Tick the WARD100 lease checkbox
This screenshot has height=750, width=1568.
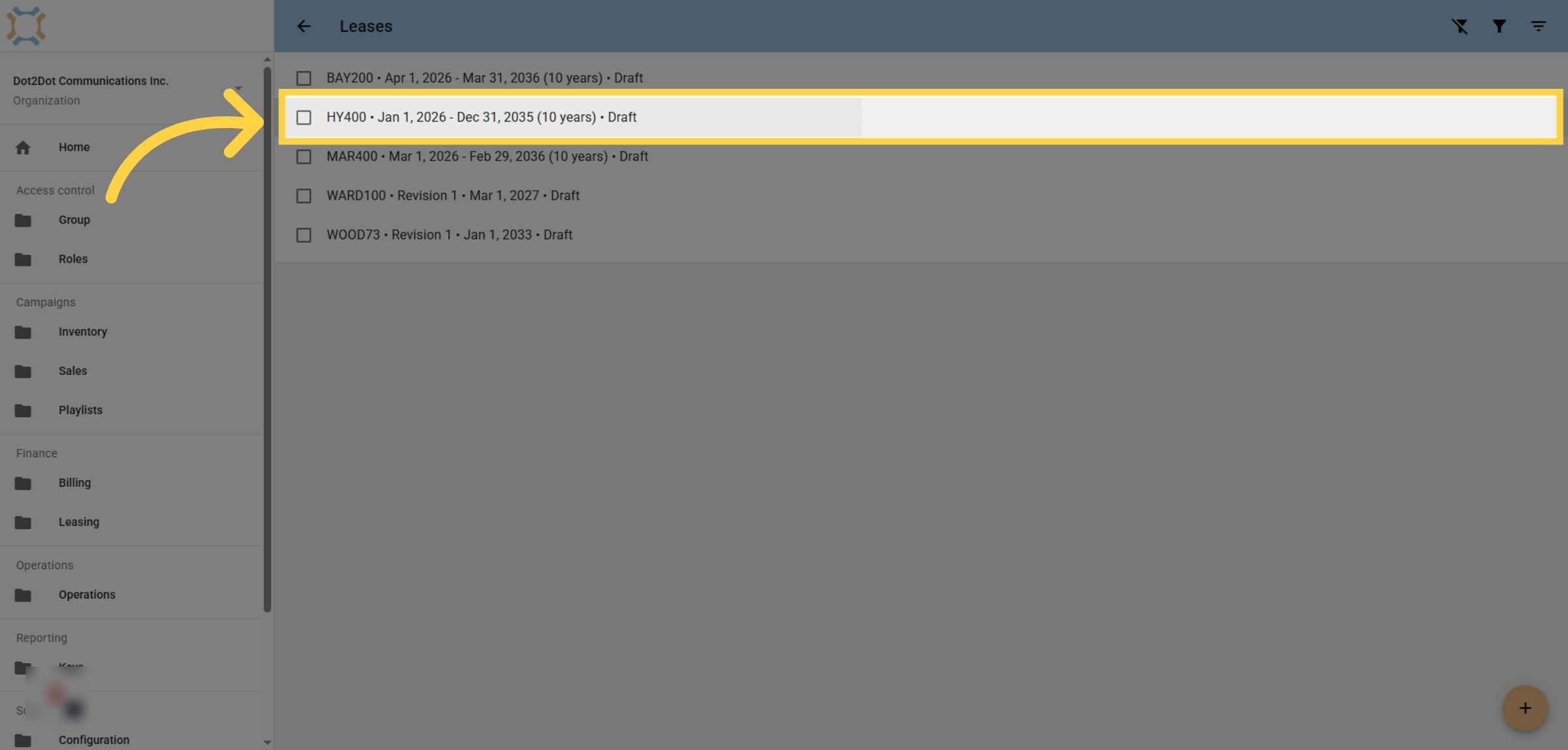click(x=304, y=196)
